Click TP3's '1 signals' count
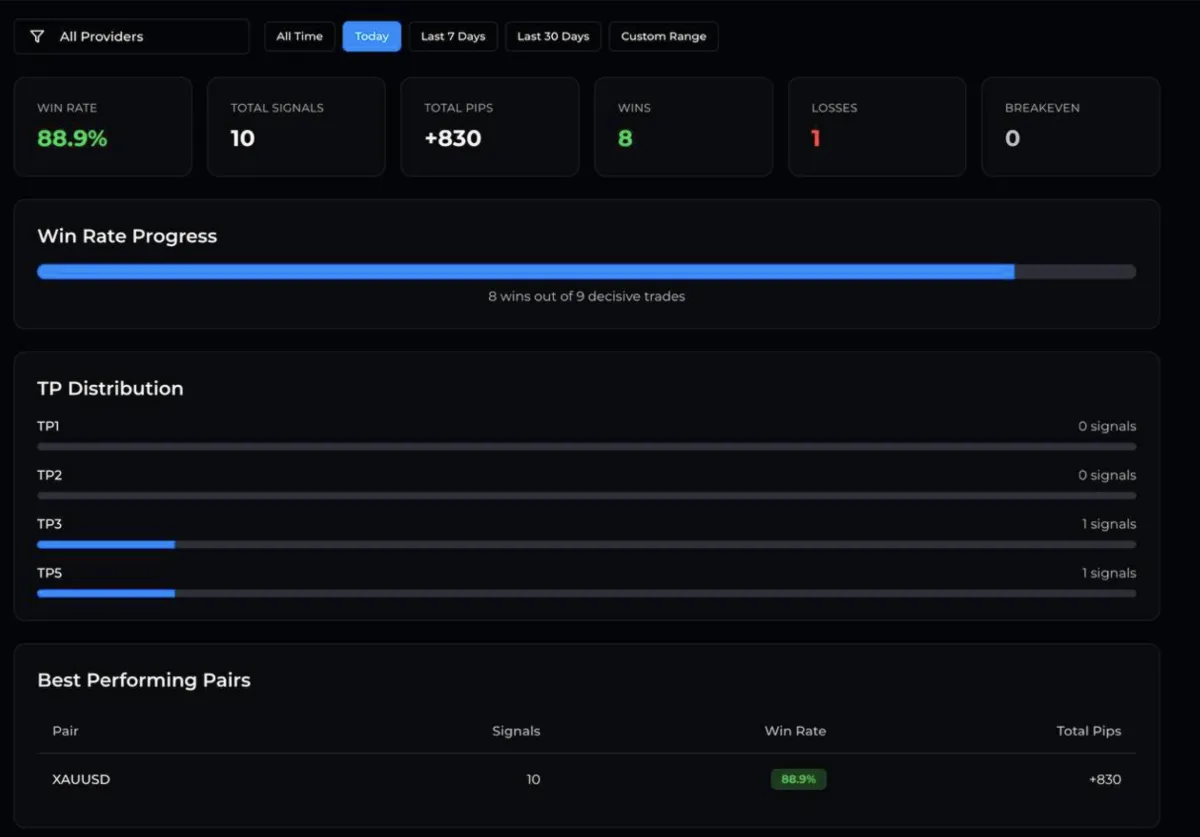 pos(1109,524)
